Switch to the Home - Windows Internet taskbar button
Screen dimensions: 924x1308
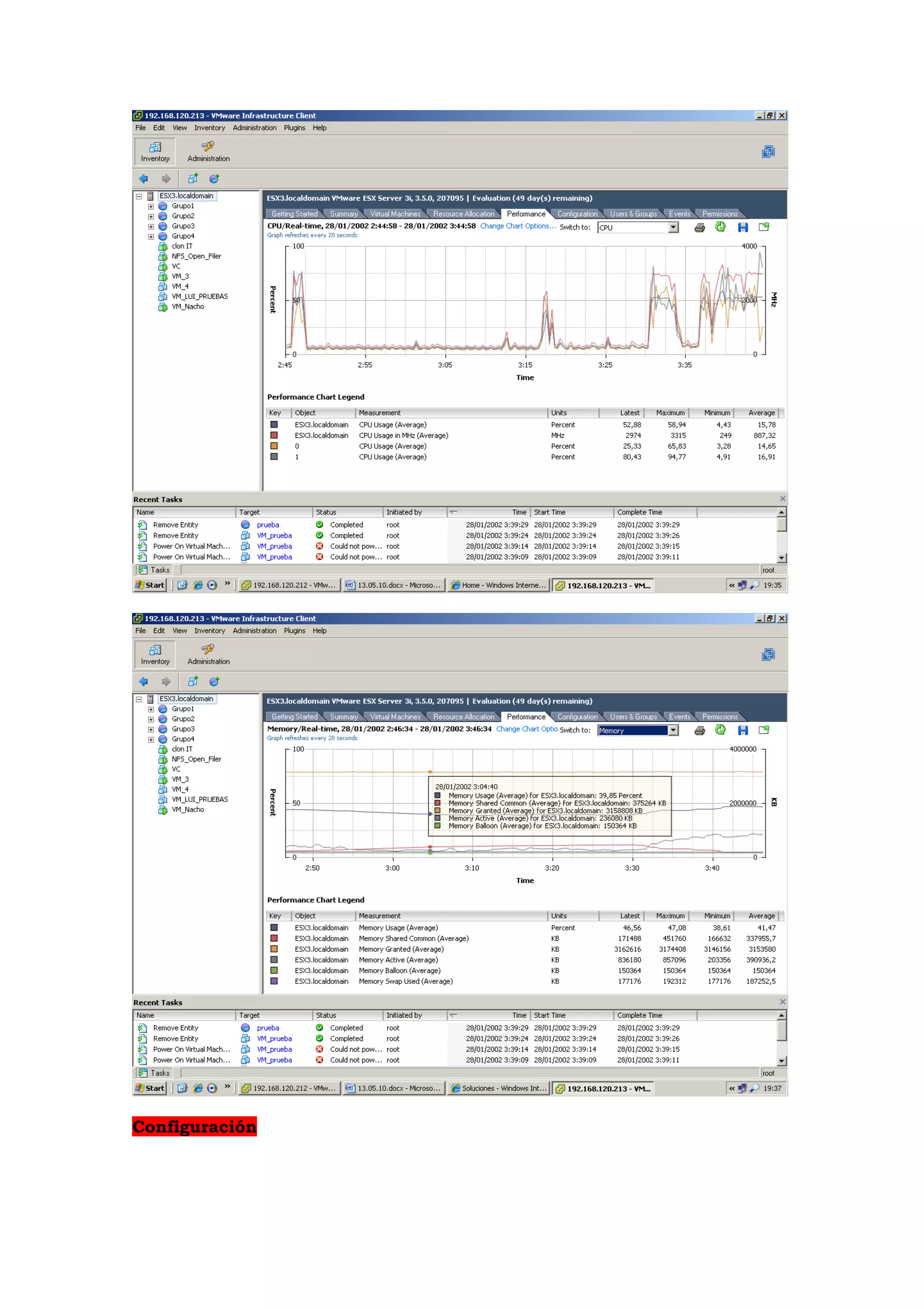[x=498, y=585]
